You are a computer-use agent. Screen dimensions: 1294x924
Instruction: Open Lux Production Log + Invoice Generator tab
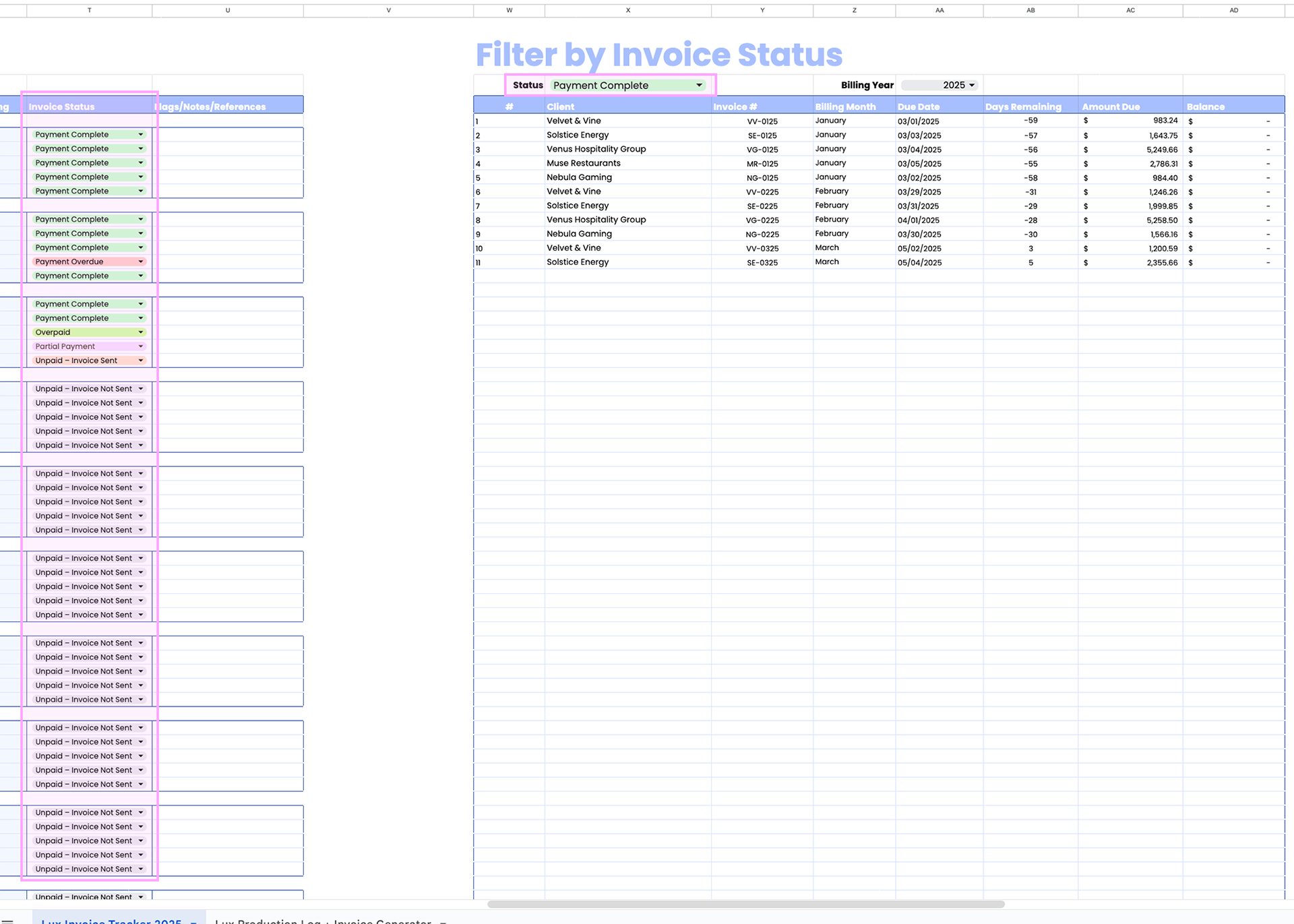[323, 920]
